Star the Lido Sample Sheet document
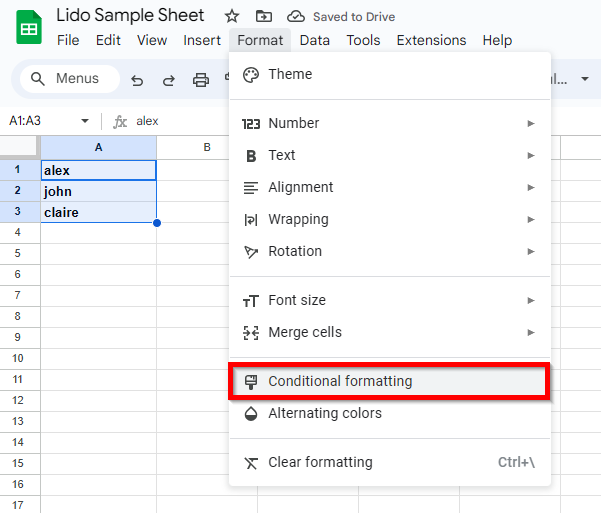 [x=232, y=16]
